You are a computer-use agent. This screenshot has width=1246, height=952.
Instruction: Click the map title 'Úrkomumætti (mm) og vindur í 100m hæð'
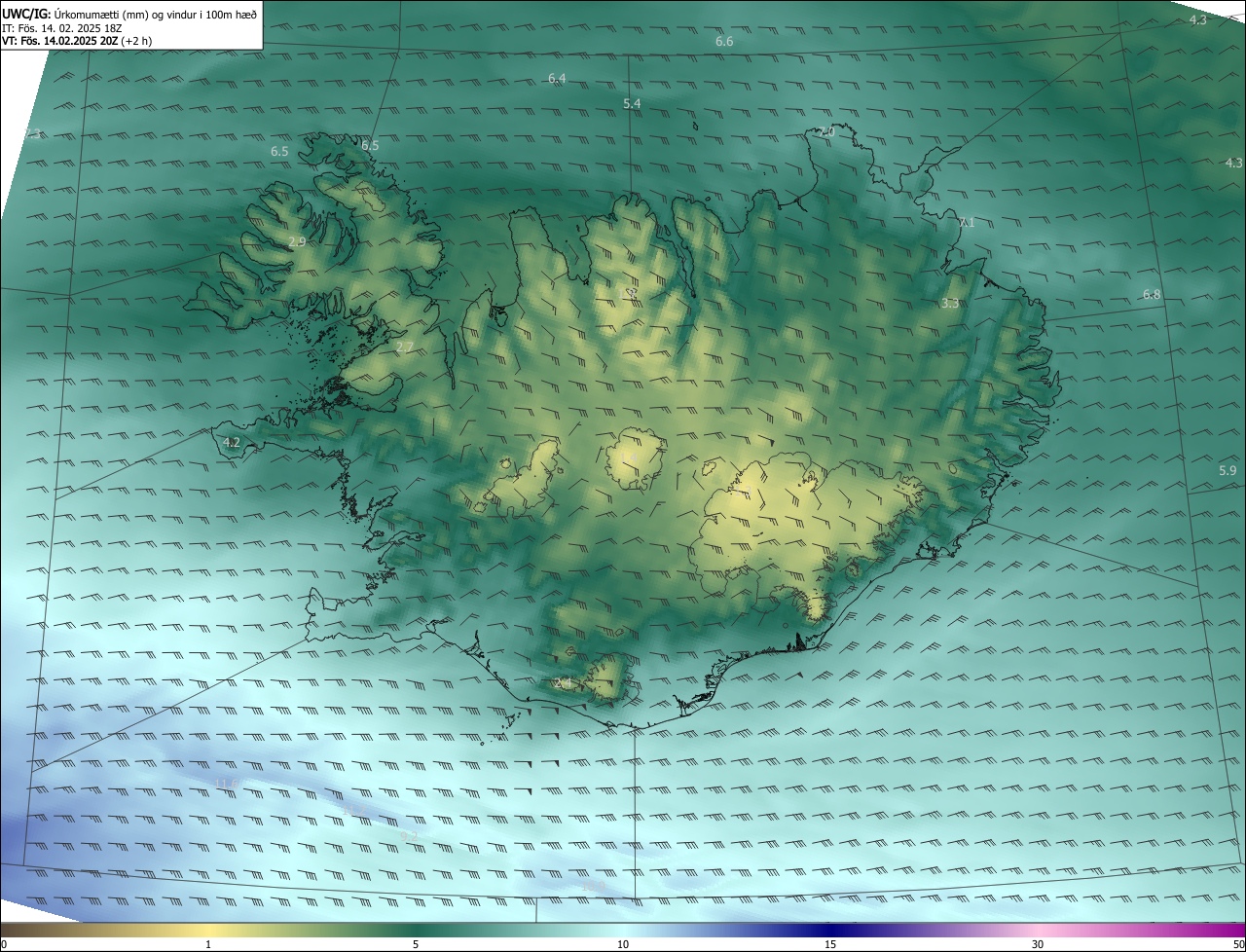point(156,14)
